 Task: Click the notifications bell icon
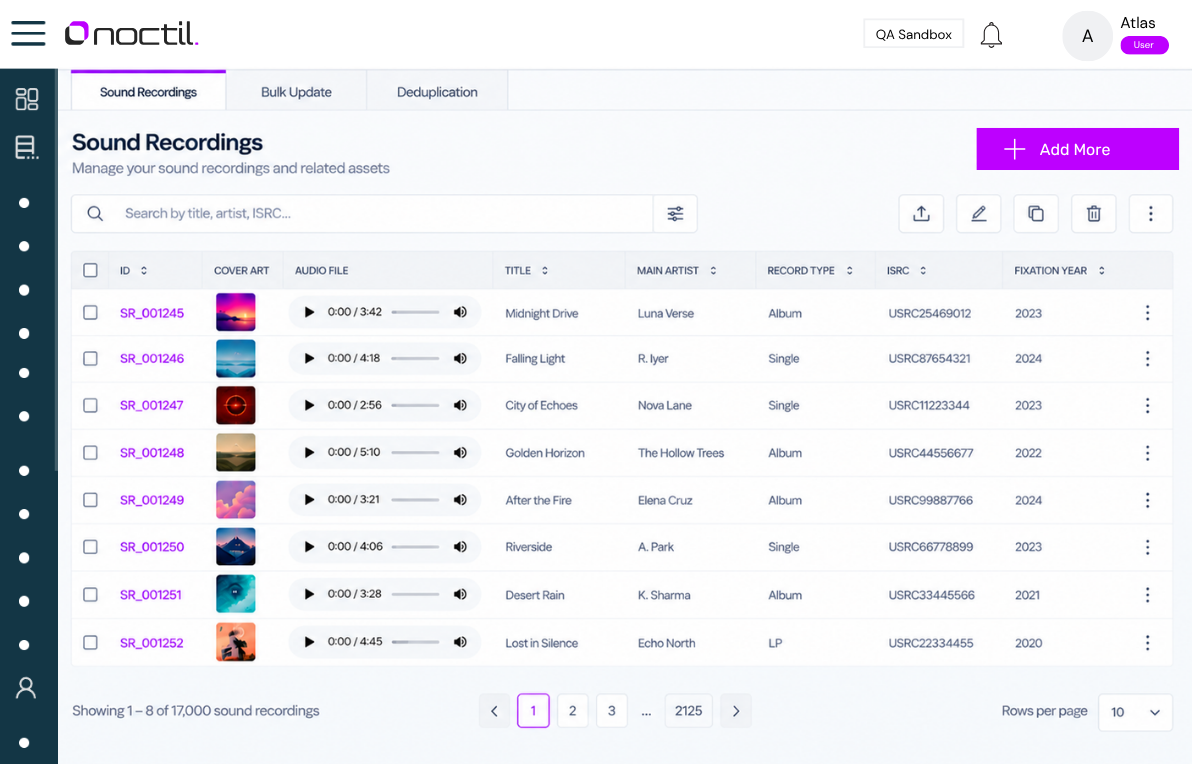pos(991,35)
